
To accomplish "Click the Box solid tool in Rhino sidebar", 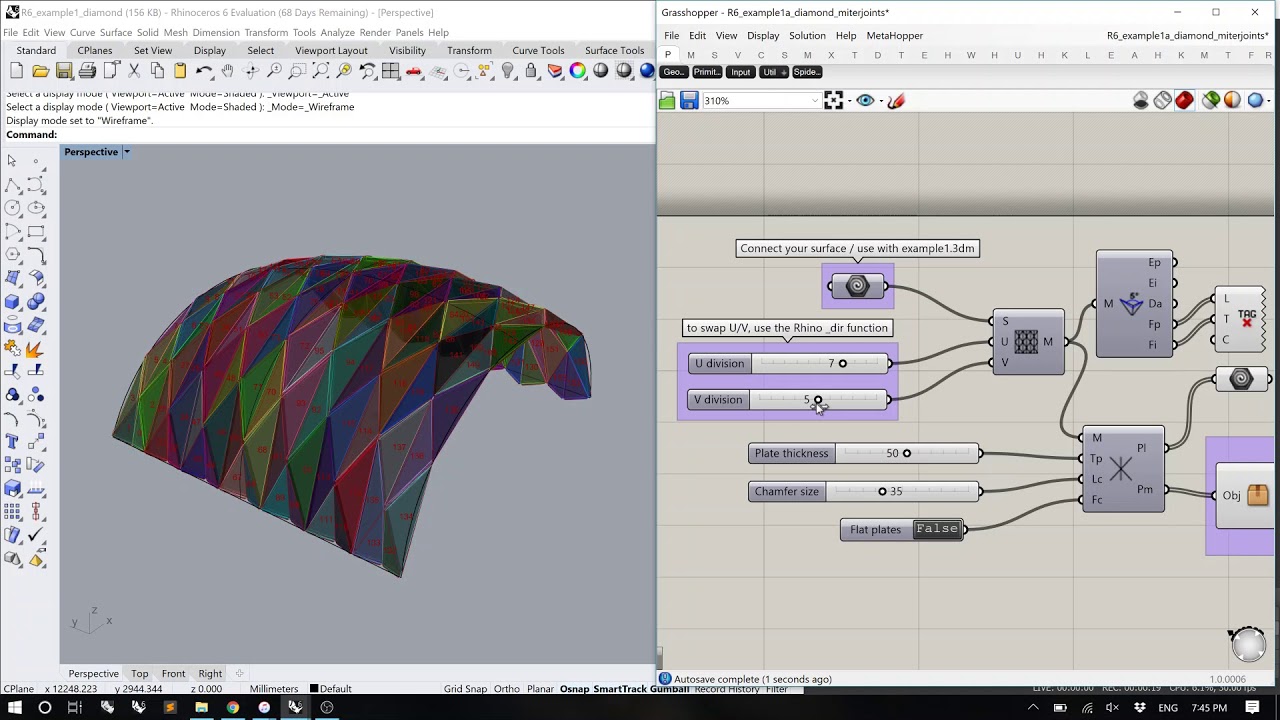I will point(12,302).
